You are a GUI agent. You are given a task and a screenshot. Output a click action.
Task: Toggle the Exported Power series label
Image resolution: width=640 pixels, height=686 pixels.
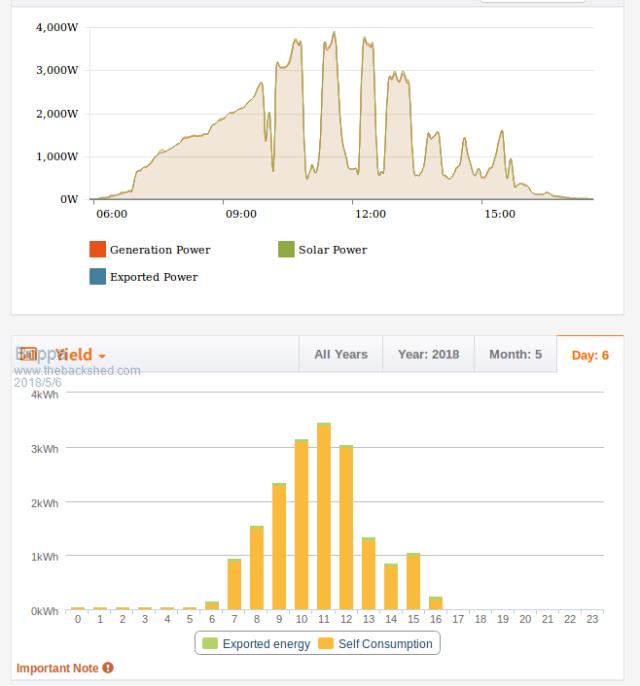[x=153, y=277]
